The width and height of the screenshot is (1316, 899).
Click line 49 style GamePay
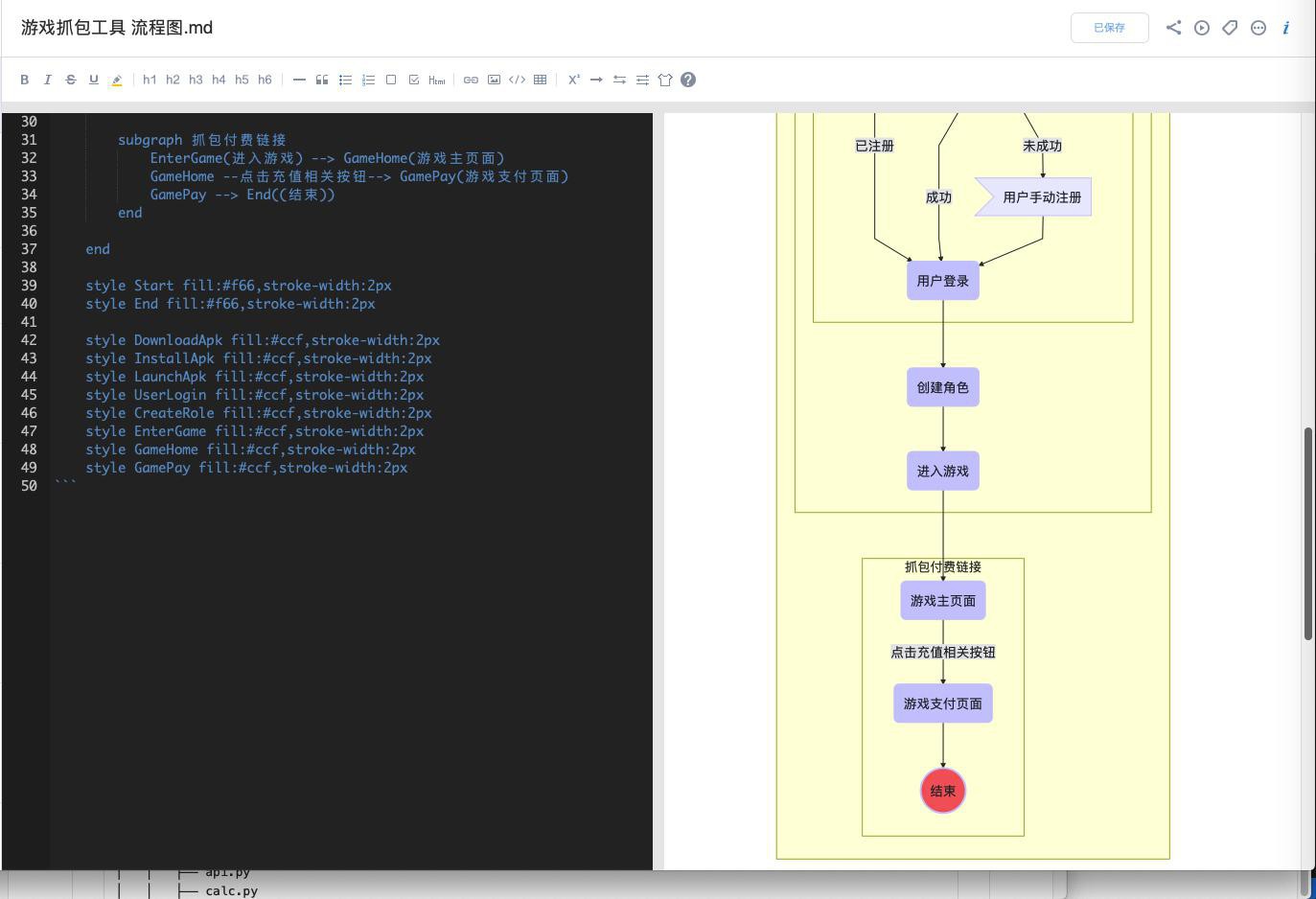246,468
